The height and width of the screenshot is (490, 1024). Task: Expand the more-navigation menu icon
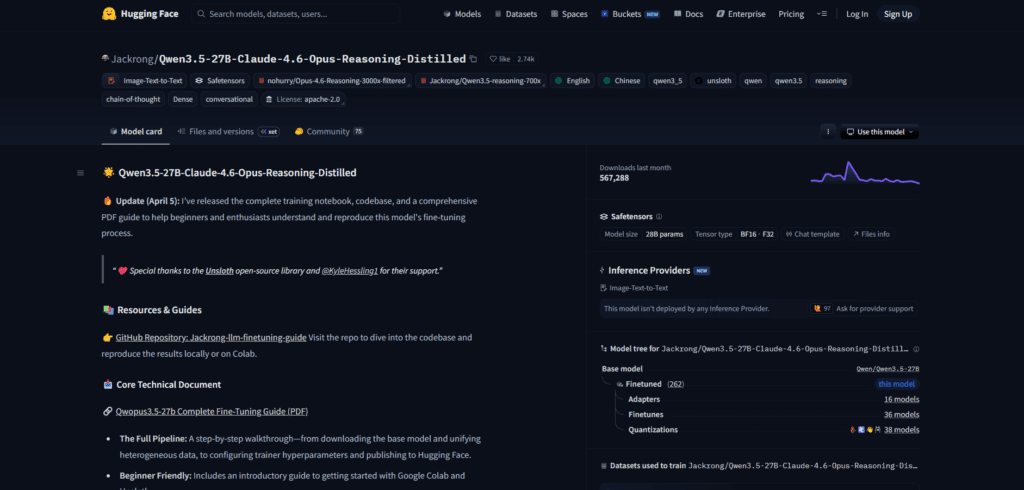tap(822, 14)
